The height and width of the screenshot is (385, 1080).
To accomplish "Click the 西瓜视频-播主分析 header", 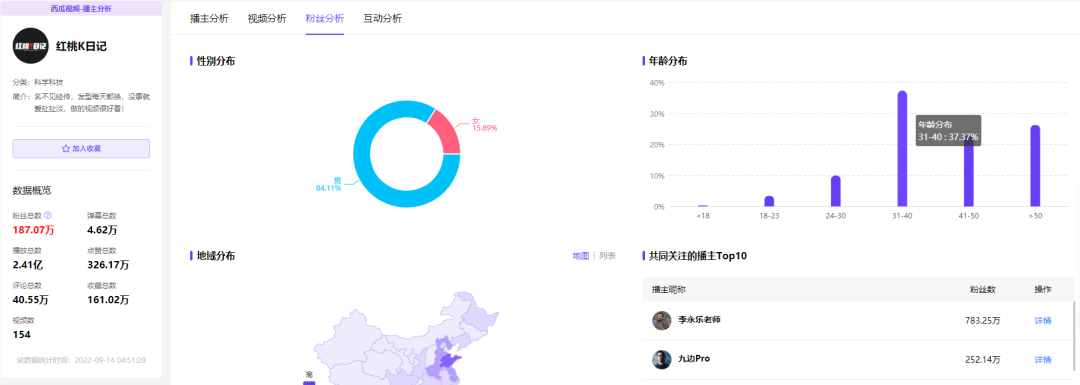I will point(81,8).
